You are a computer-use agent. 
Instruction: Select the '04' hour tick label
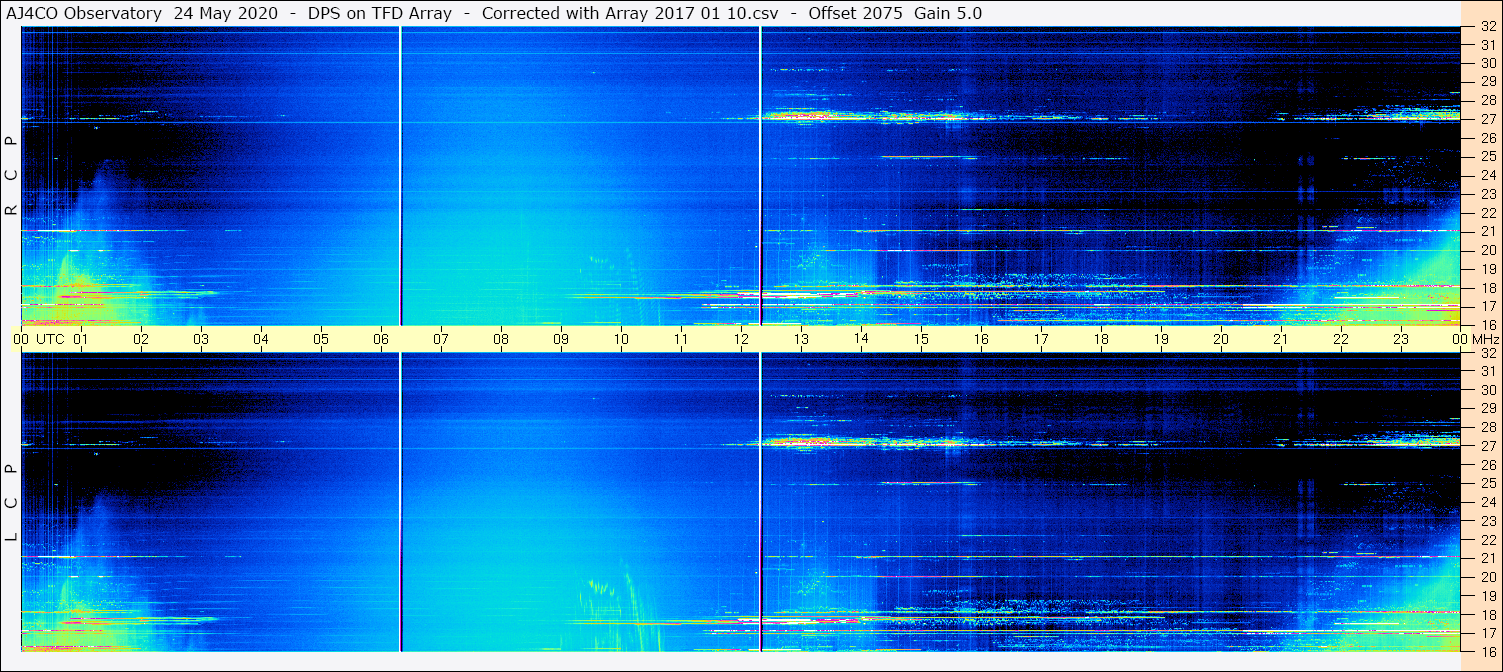(x=261, y=339)
